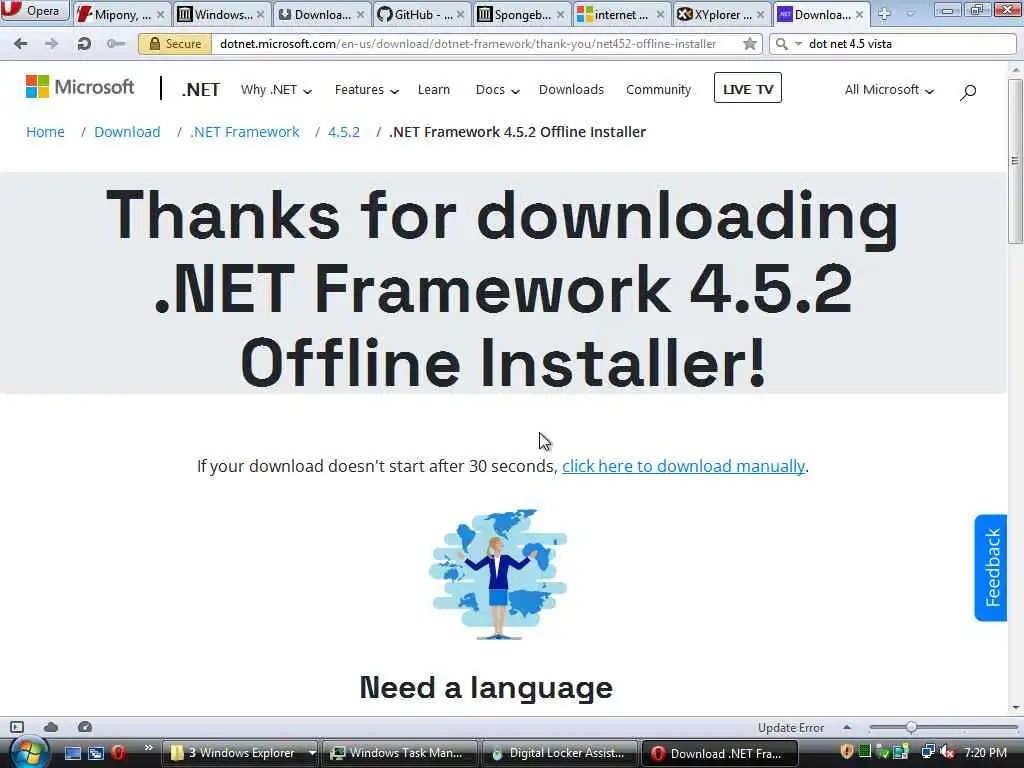The width and height of the screenshot is (1024, 768).
Task: Click the green task manager tray icon
Action: (865, 752)
